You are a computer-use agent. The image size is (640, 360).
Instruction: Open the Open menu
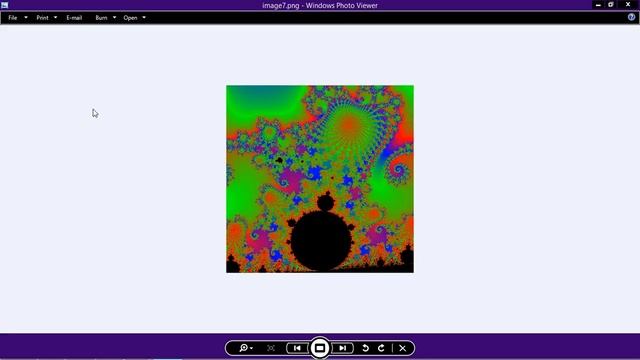tap(130, 18)
